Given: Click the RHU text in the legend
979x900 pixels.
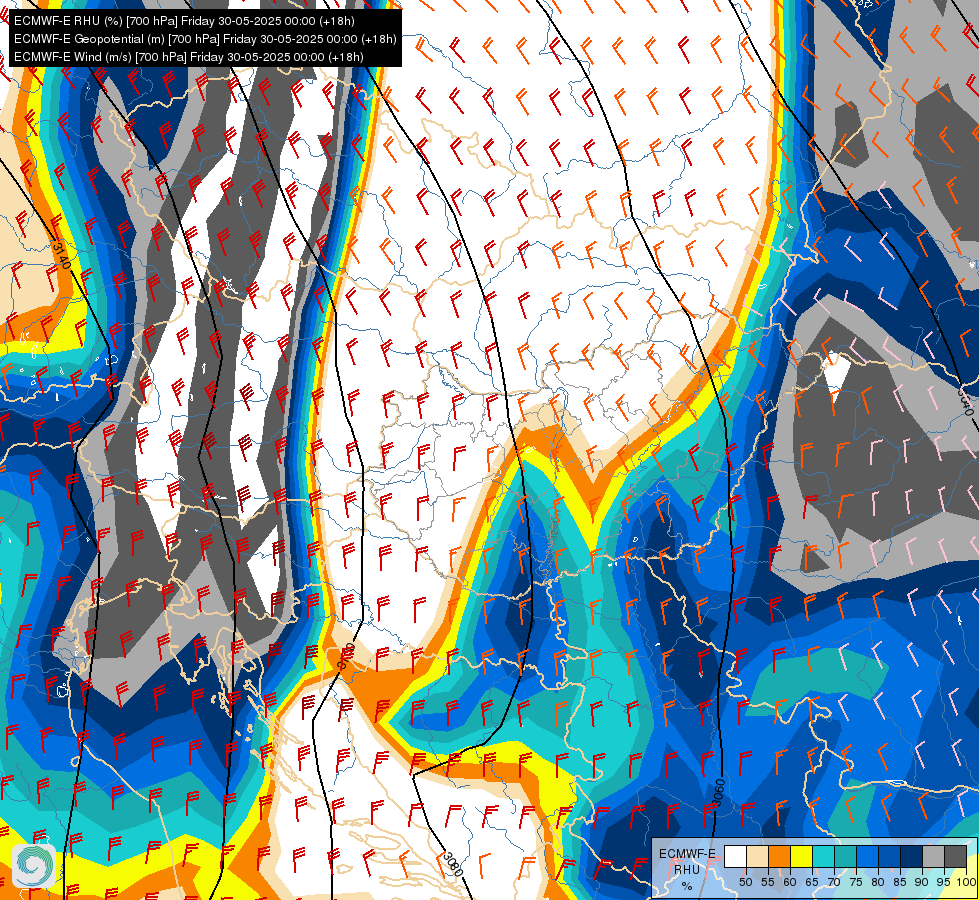Looking at the screenshot, I should coord(687,870).
